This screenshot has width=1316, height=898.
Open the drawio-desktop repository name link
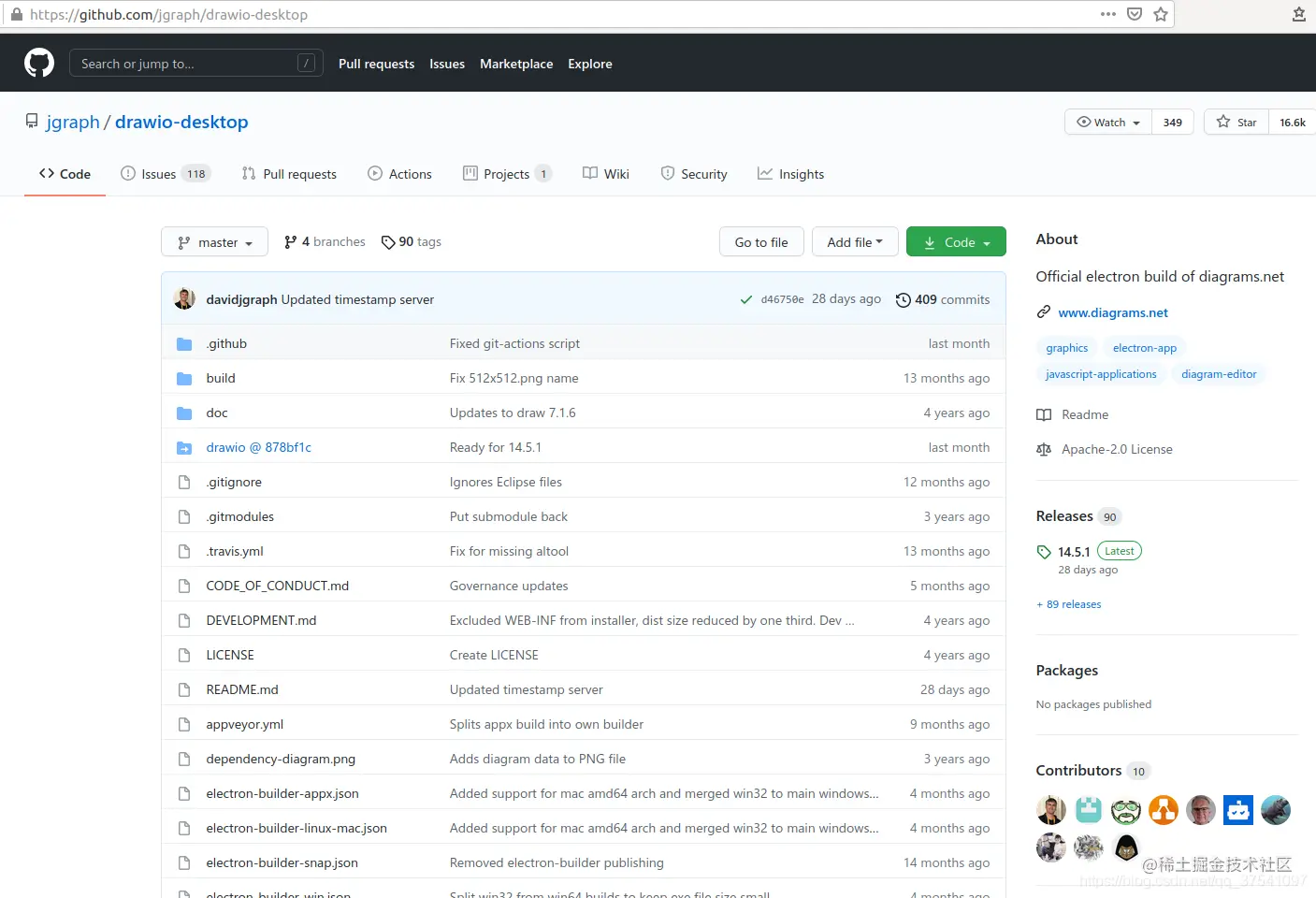tap(181, 122)
